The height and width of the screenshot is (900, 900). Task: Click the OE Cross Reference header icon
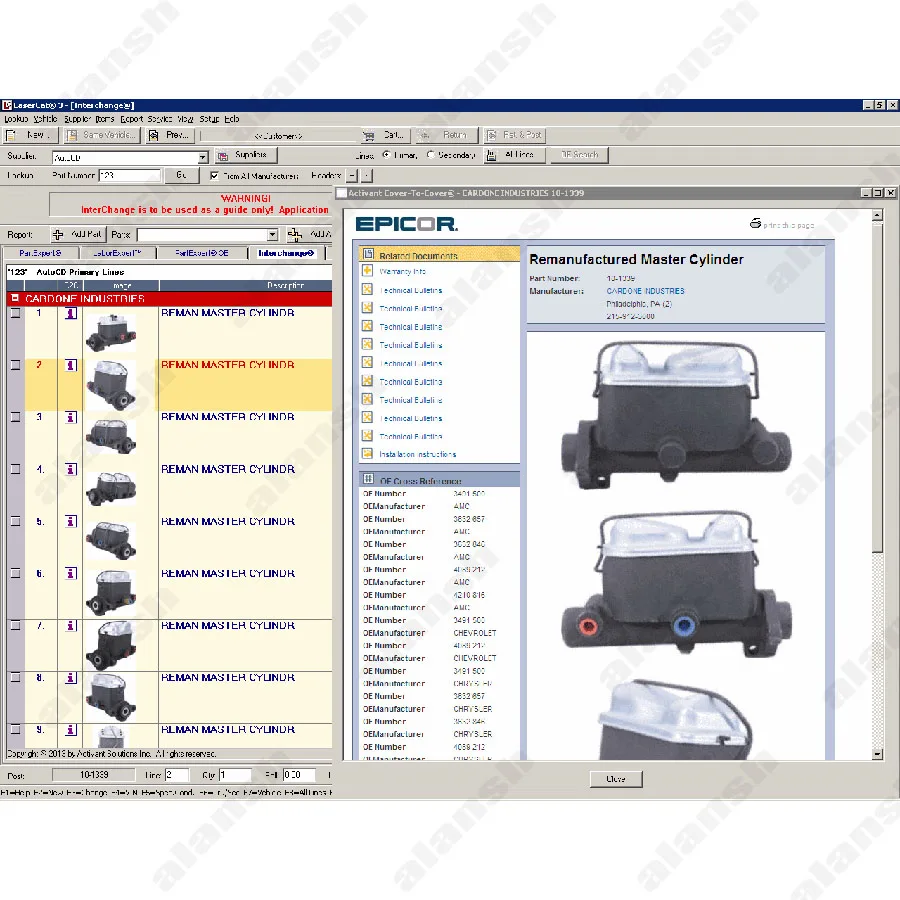point(368,479)
